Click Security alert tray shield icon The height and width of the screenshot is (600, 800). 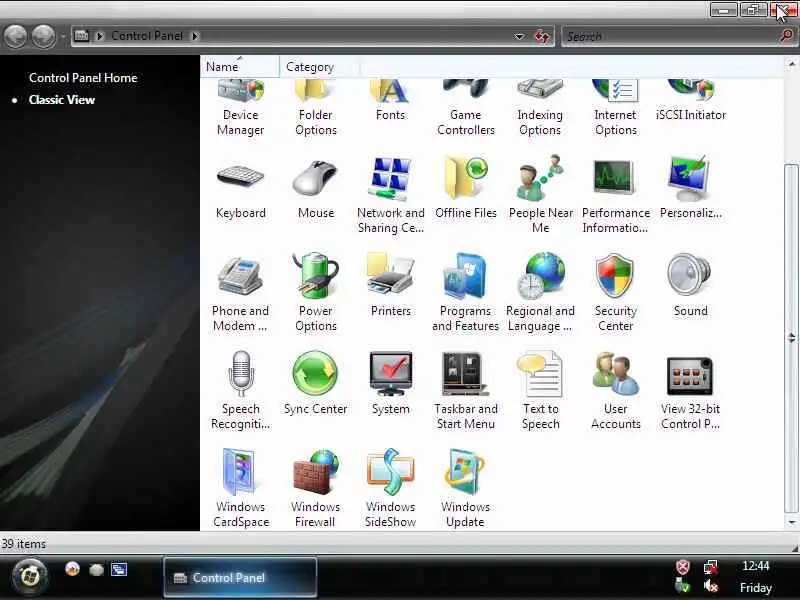tap(683, 566)
